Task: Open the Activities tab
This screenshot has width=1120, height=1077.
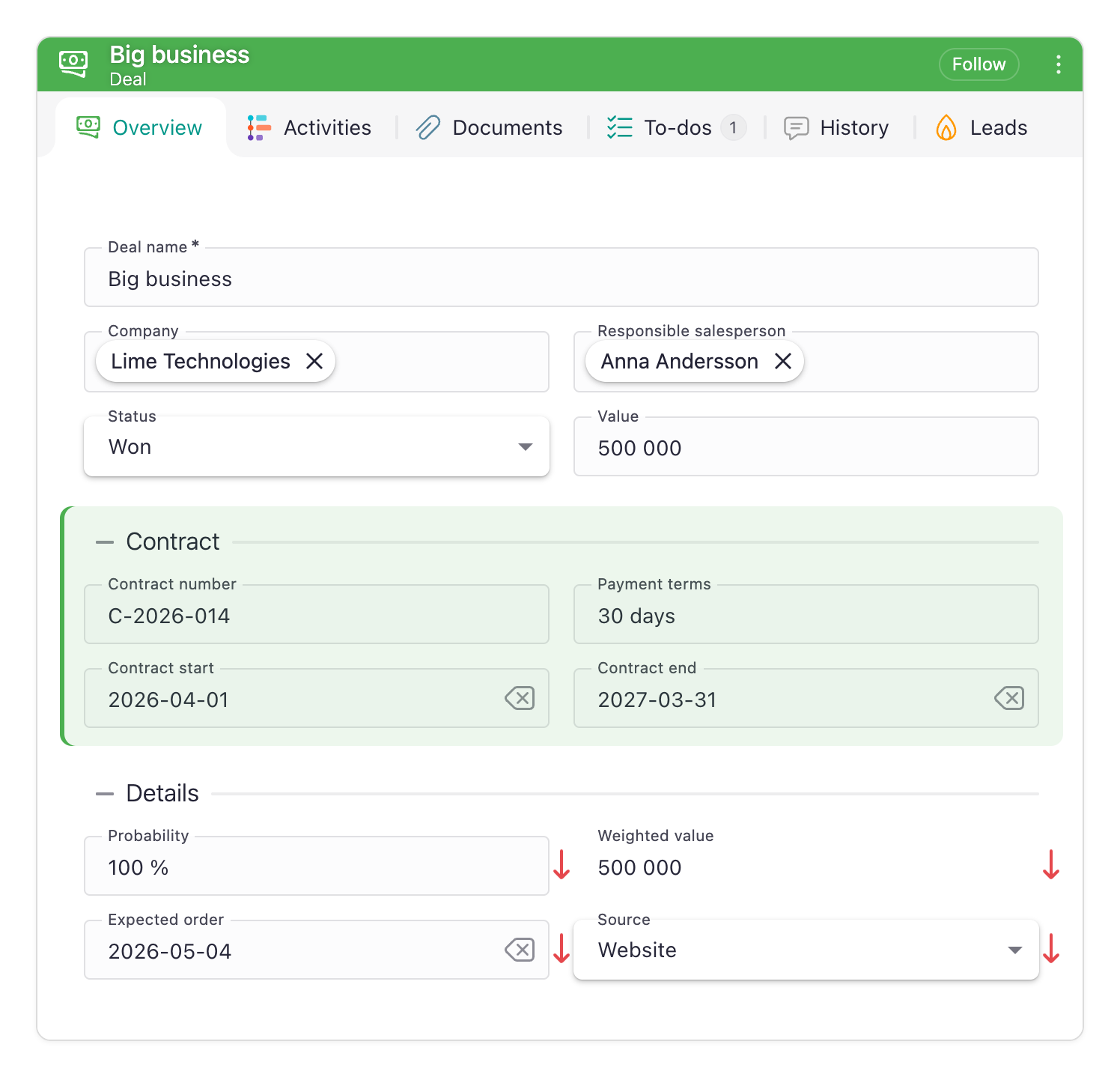Action: (x=309, y=128)
